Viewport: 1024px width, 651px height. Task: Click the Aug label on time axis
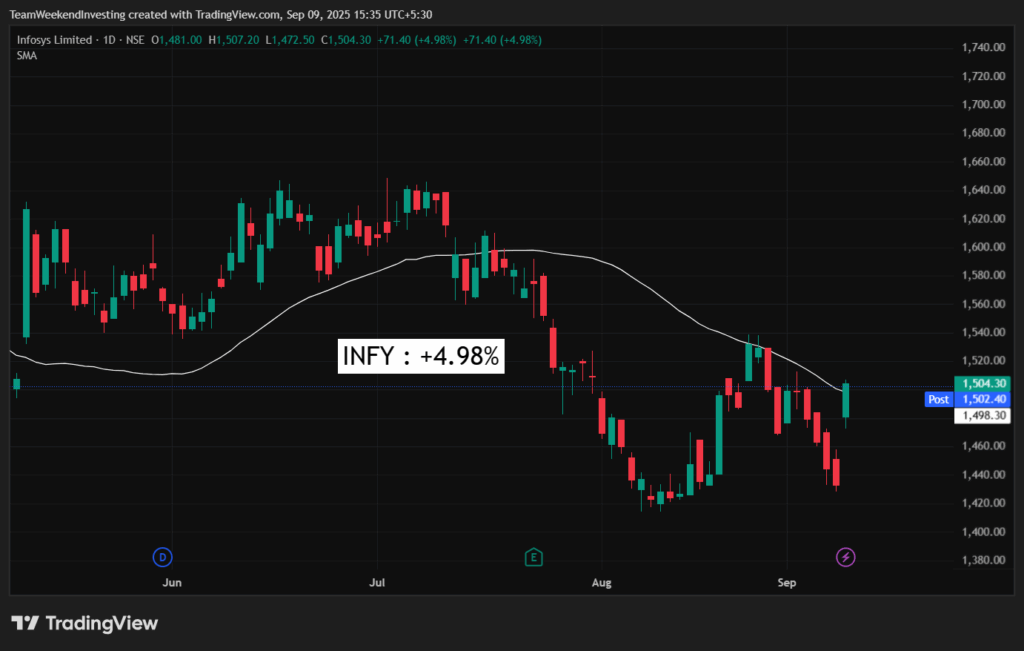[x=601, y=582]
